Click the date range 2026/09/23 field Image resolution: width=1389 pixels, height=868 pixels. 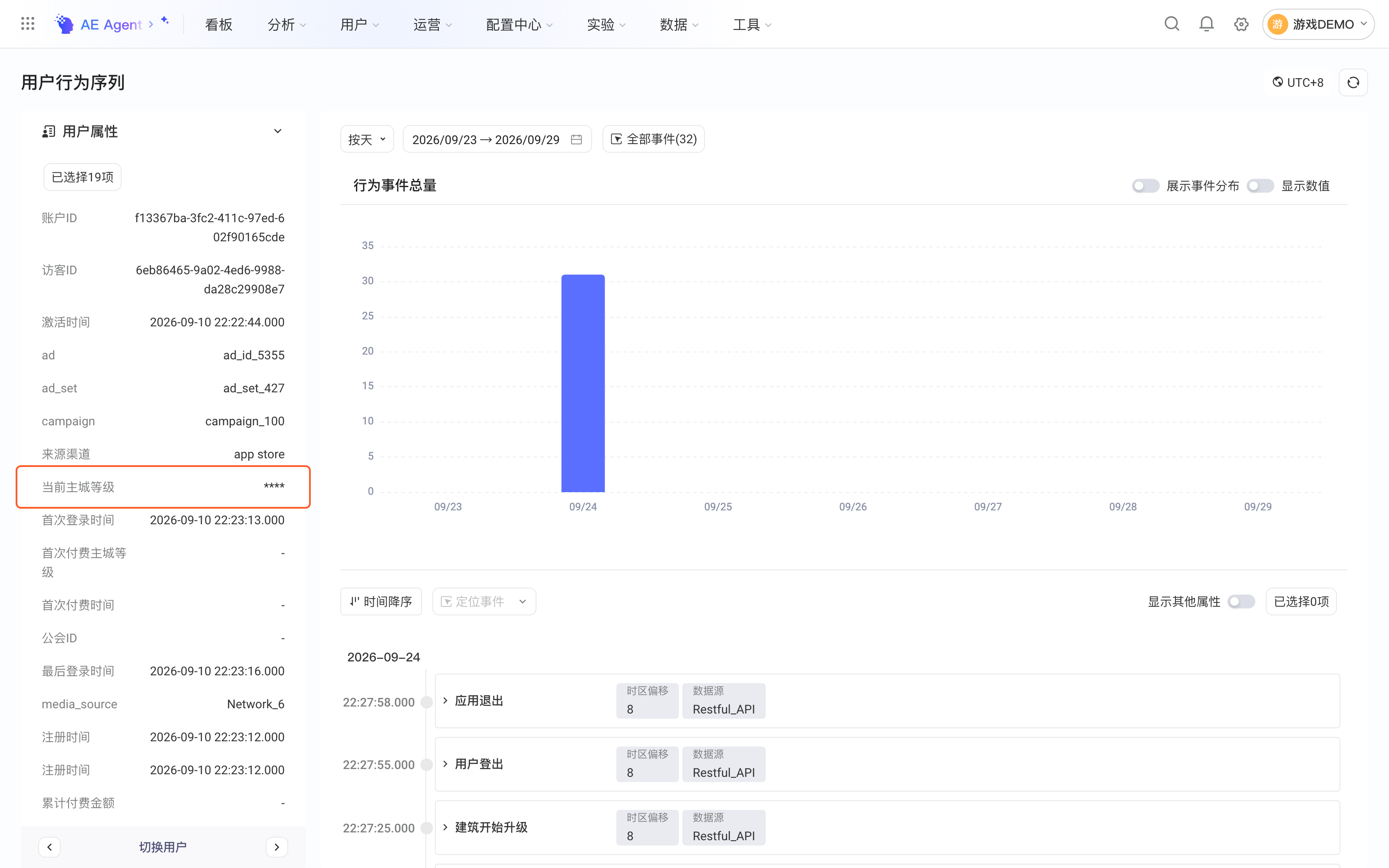click(497, 139)
